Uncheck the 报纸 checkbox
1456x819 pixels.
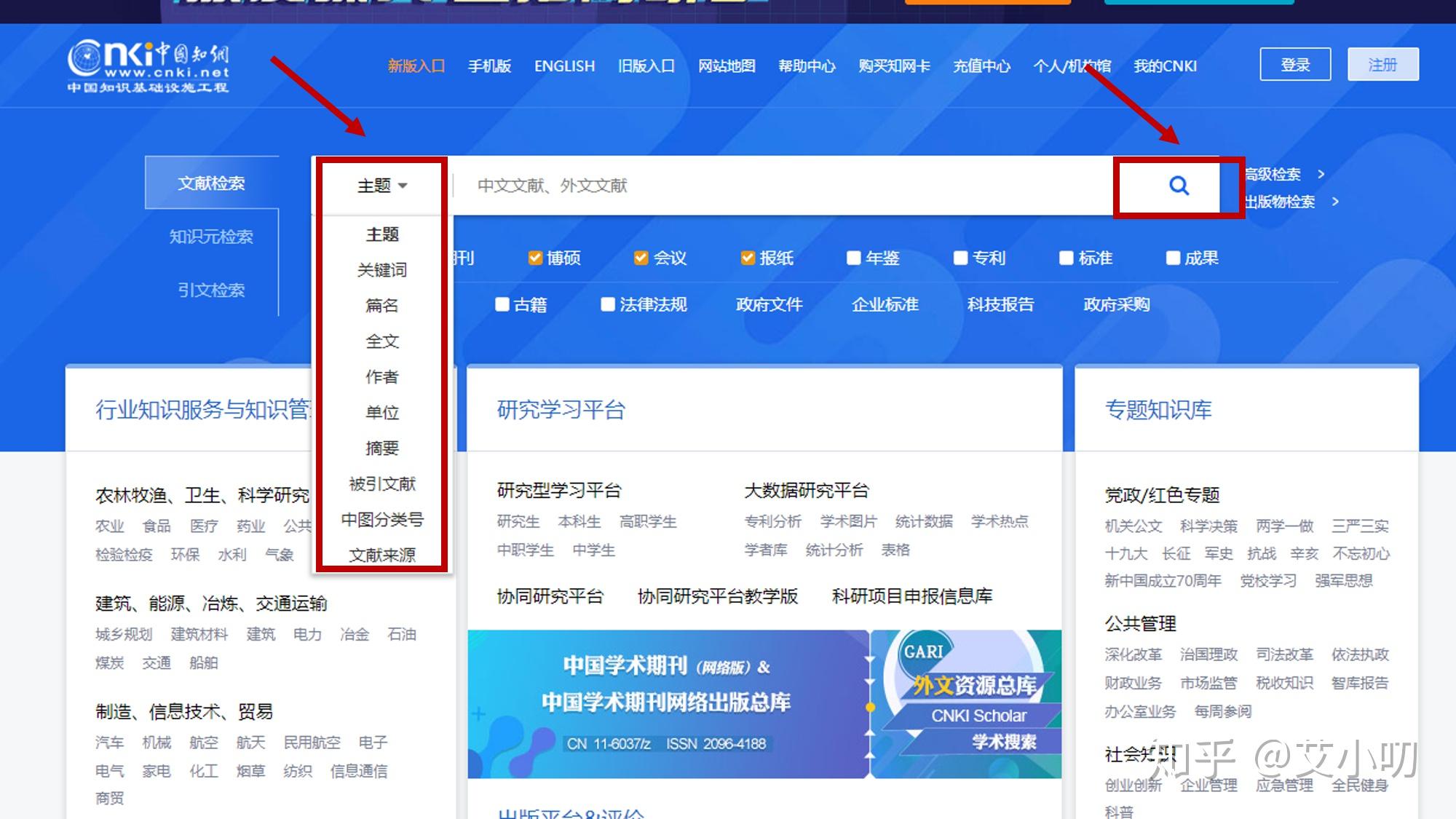point(748,258)
